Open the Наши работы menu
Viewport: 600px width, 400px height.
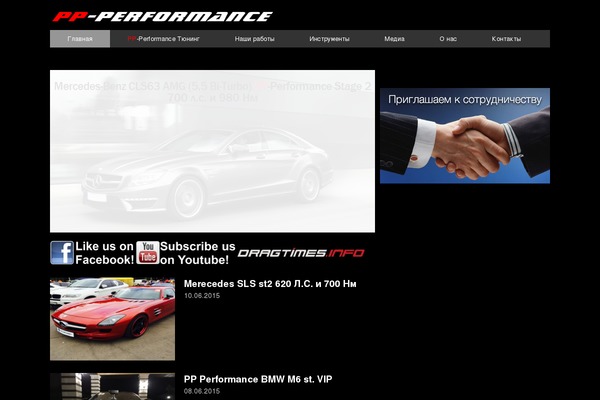(x=254, y=39)
